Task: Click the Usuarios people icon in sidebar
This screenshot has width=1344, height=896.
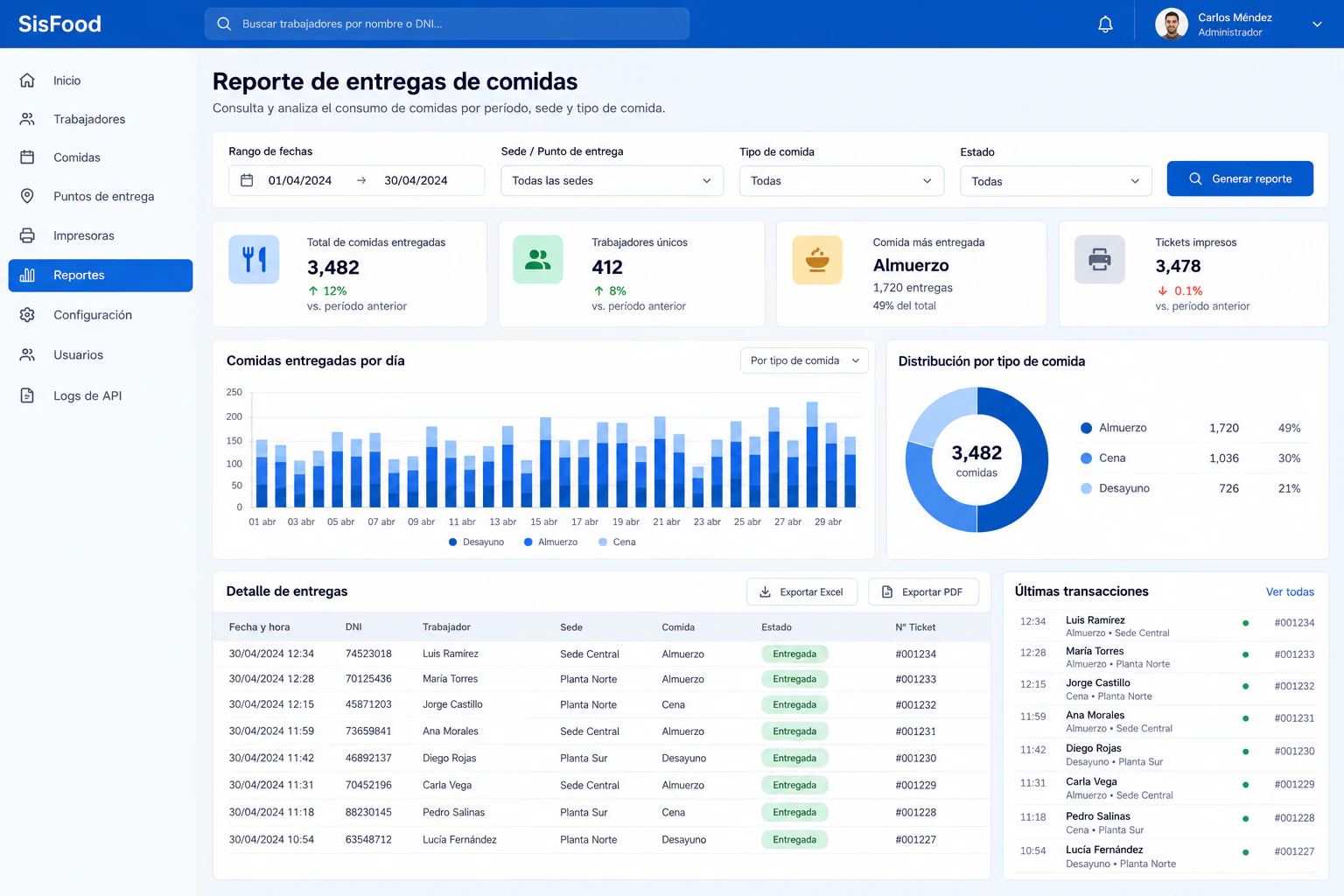Action: [27, 354]
